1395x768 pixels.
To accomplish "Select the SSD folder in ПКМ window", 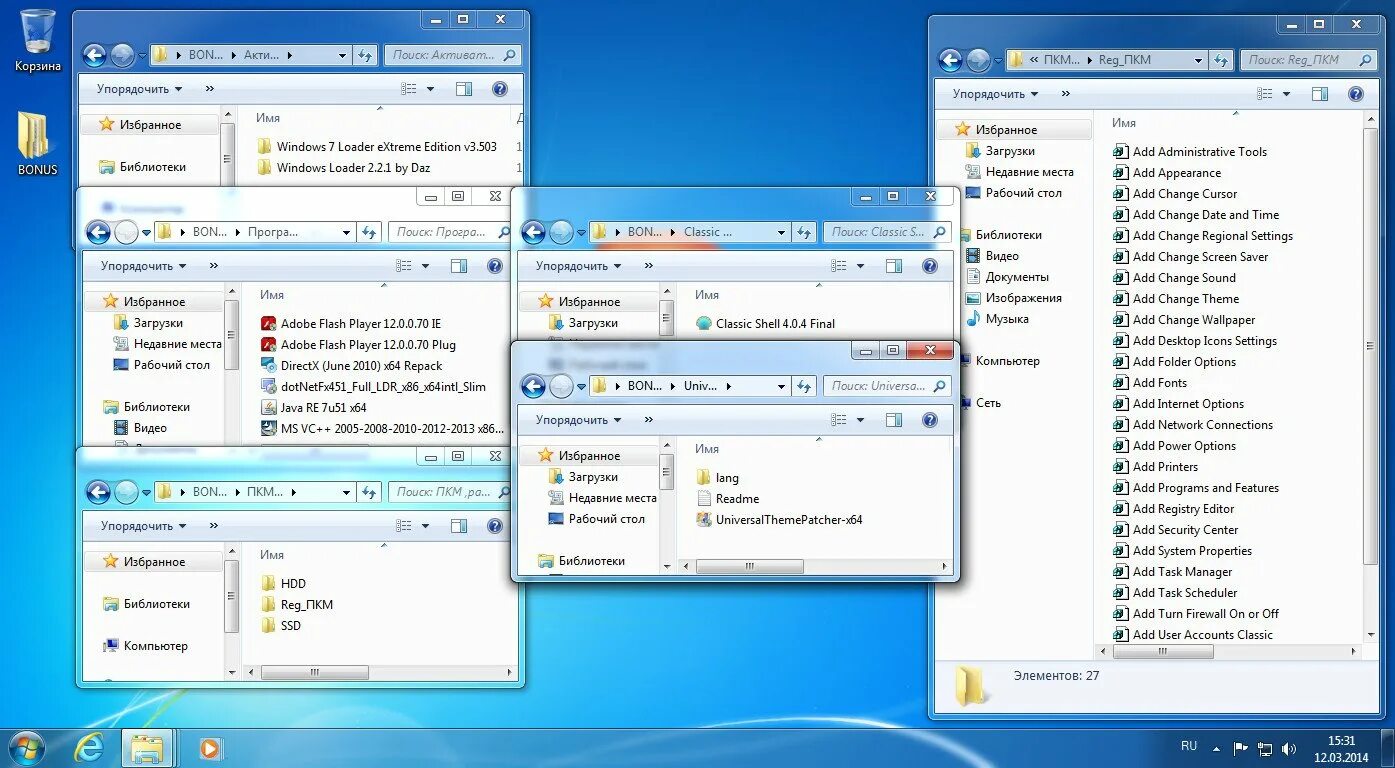I will [x=281, y=626].
